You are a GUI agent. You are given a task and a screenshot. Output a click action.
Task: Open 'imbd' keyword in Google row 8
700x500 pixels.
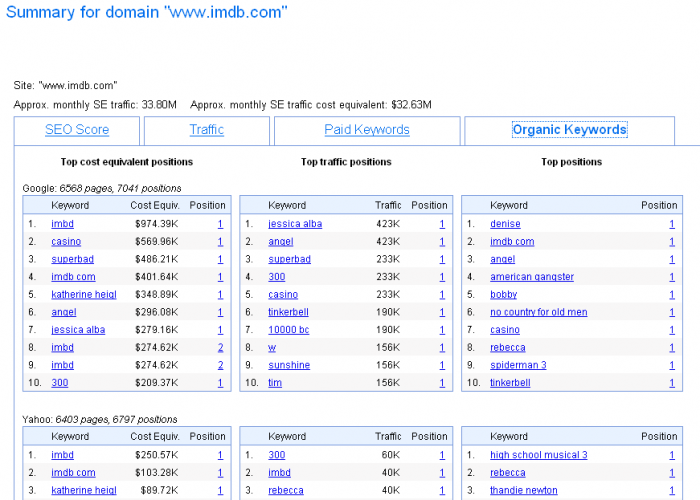[62, 347]
